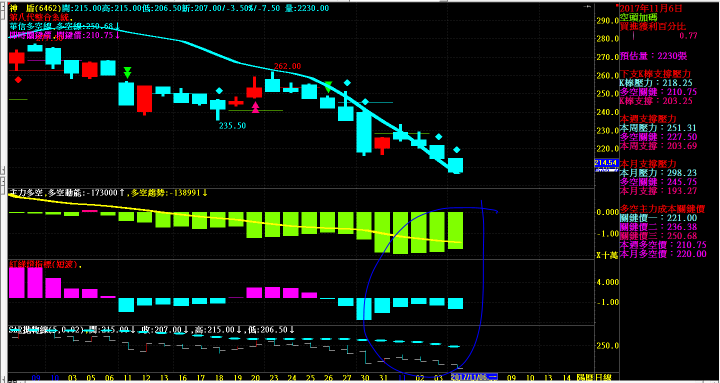The image size is (720, 383).
Task: Click the 260.0 price axis label
Action: click(608, 76)
